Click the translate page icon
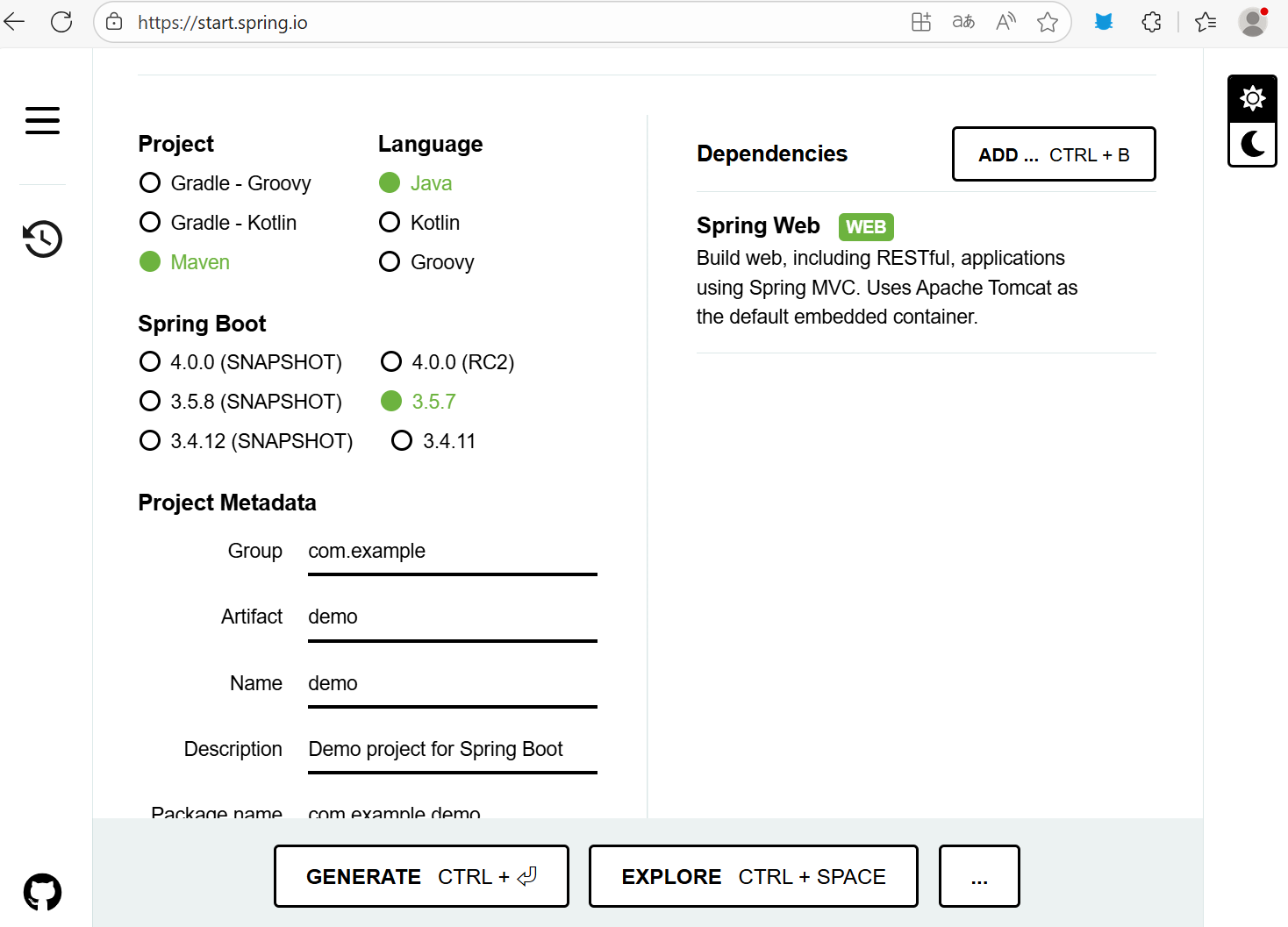Screen dimensions: 1288x927 963,22
